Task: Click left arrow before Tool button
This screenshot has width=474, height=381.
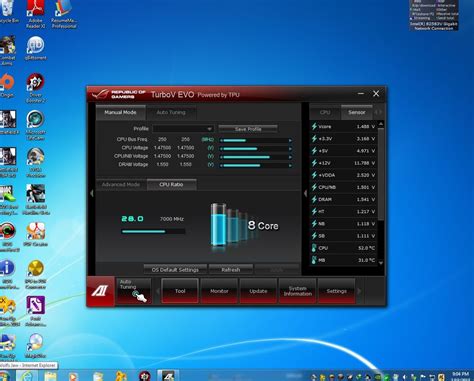Action: pyautogui.click(x=158, y=291)
